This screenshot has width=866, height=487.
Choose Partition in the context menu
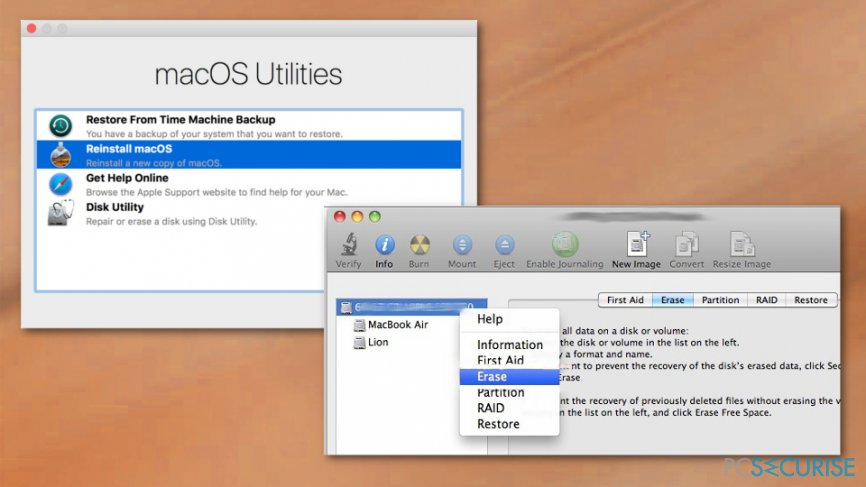tap(509, 393)
